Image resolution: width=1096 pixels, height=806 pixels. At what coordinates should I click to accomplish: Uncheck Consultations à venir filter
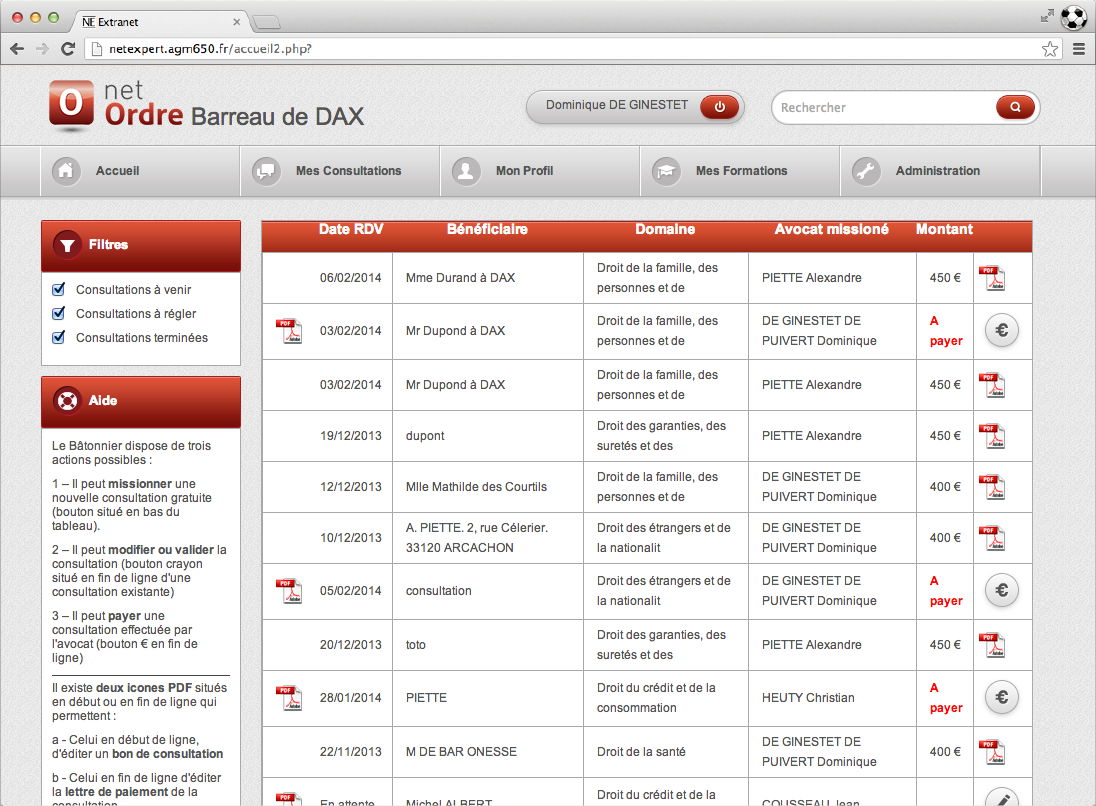tap(58, 290)
